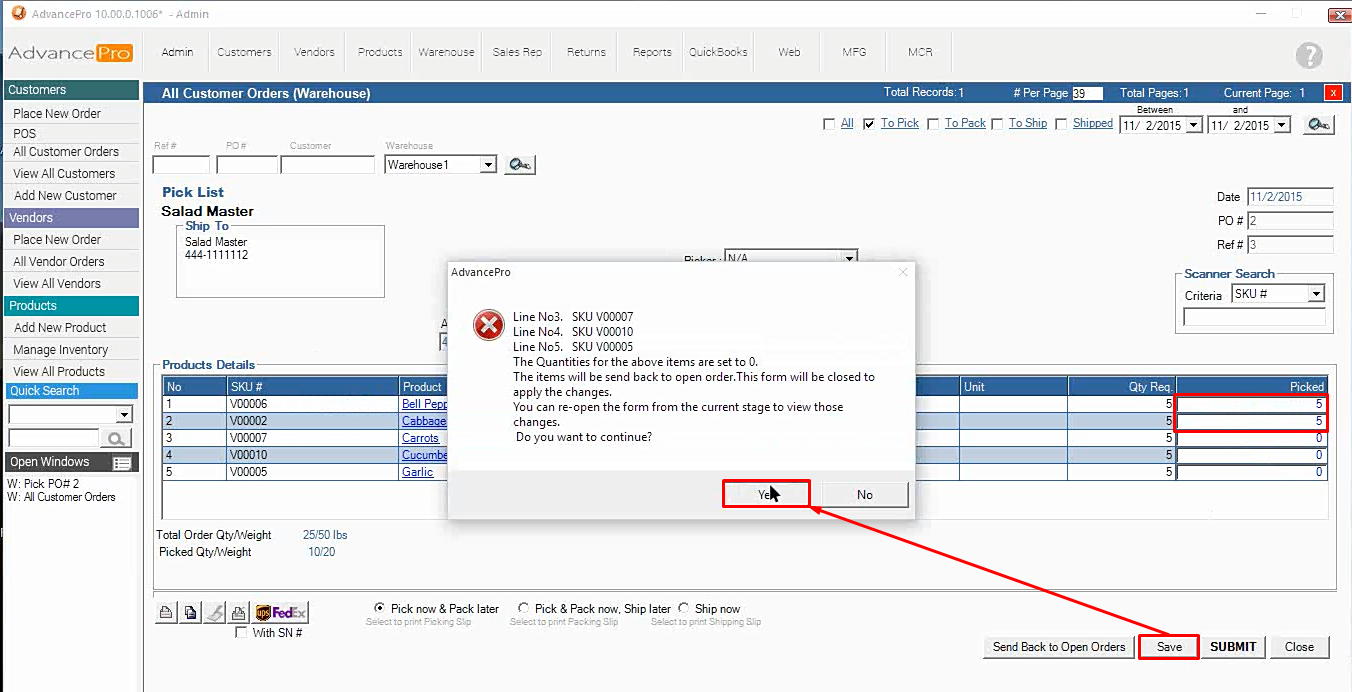Screen dimensions: 1352x692
Task: Click the date range search key icon
Action: coord(1319,125)
